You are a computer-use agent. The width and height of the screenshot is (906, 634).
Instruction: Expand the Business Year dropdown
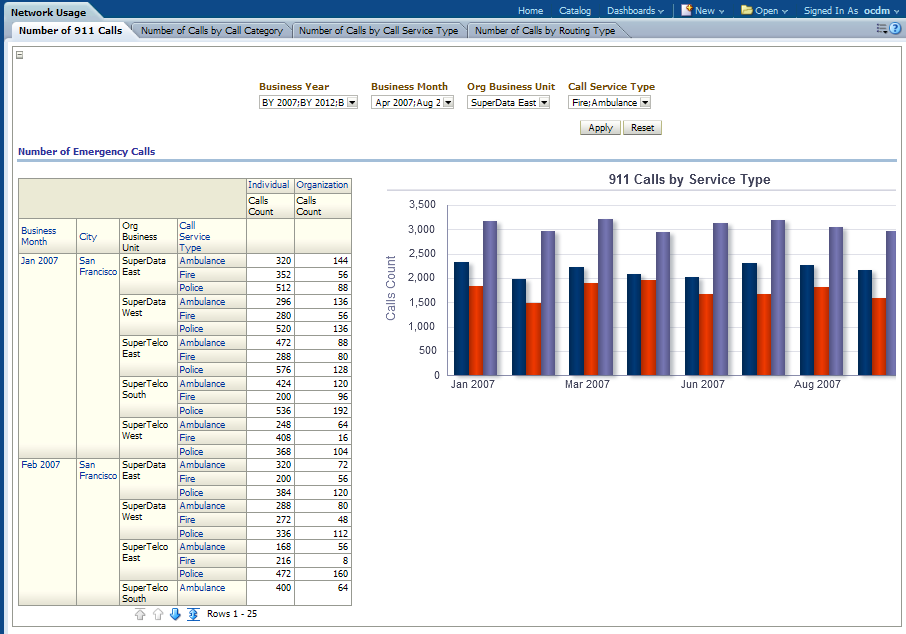(x=352, y=102)
